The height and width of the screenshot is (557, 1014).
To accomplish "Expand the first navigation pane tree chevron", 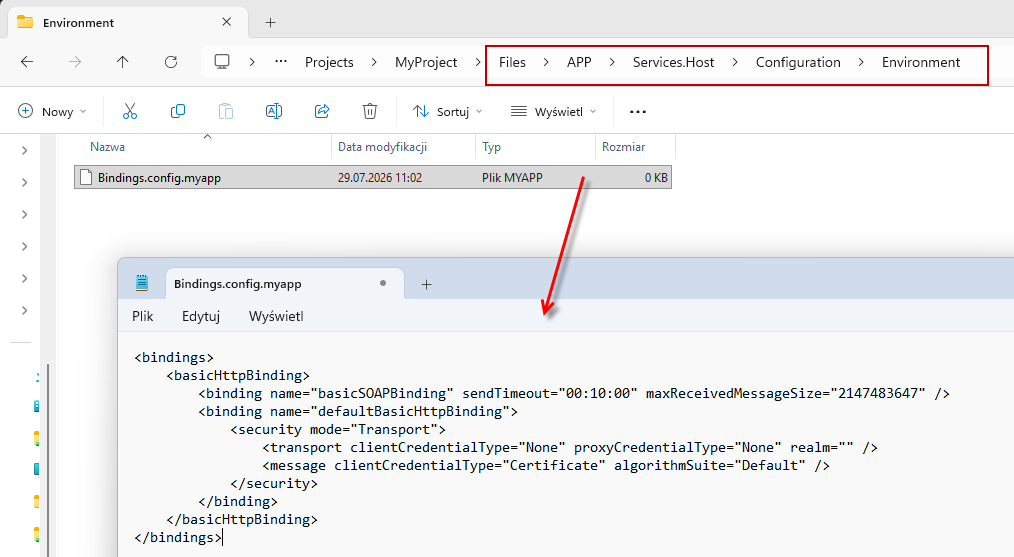I will (x=25, y=151).
